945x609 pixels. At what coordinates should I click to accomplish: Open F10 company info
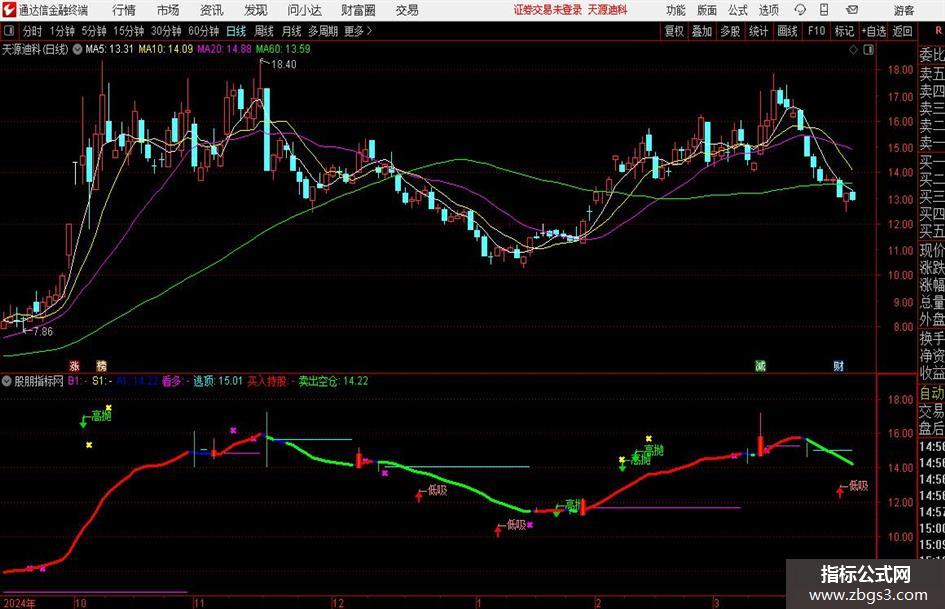point(817,31)
